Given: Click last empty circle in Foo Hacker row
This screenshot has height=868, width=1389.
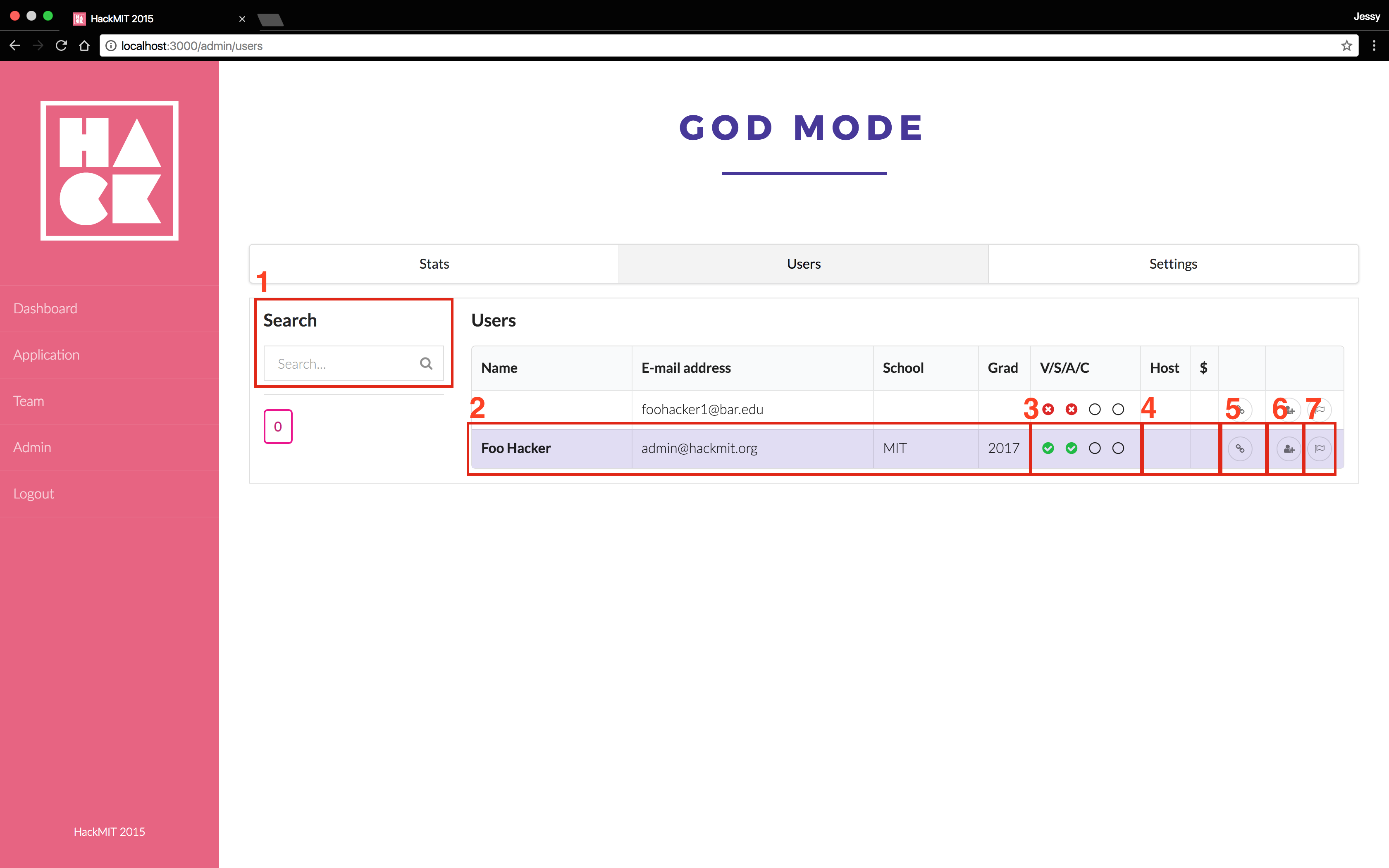Looking at the screenshot, I should point(1118,448).
